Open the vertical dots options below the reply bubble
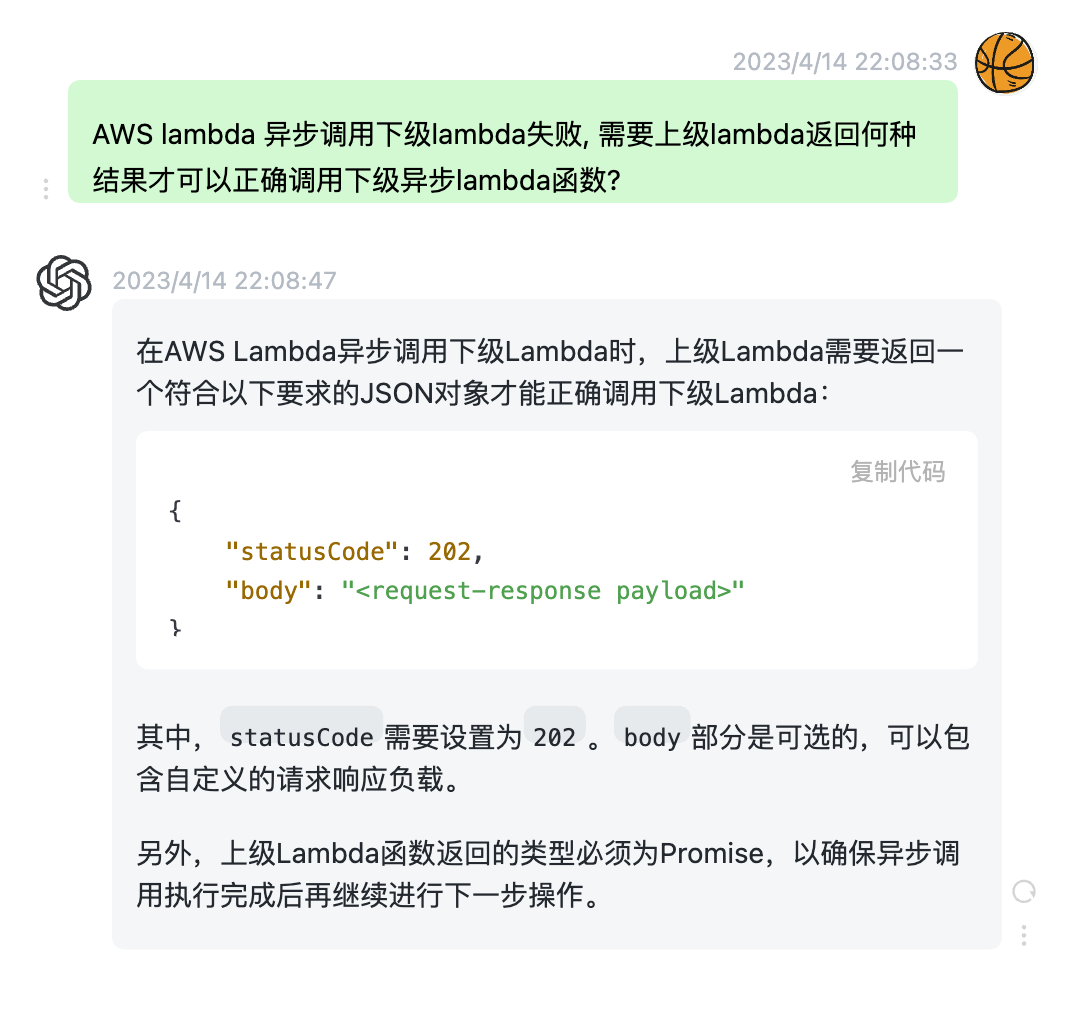Viewport: 1070px width, 1030px height. pos(1023,936)
